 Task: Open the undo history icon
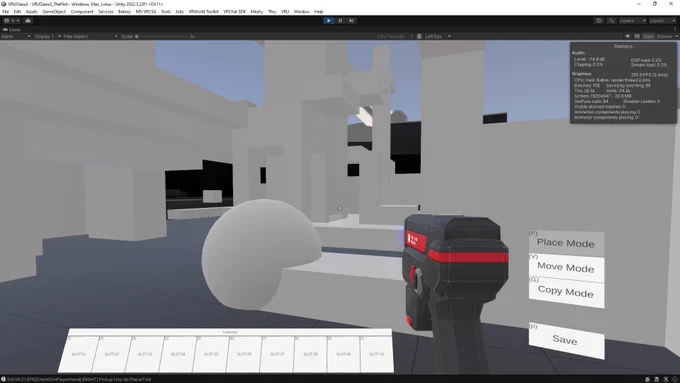coord(599,20)
